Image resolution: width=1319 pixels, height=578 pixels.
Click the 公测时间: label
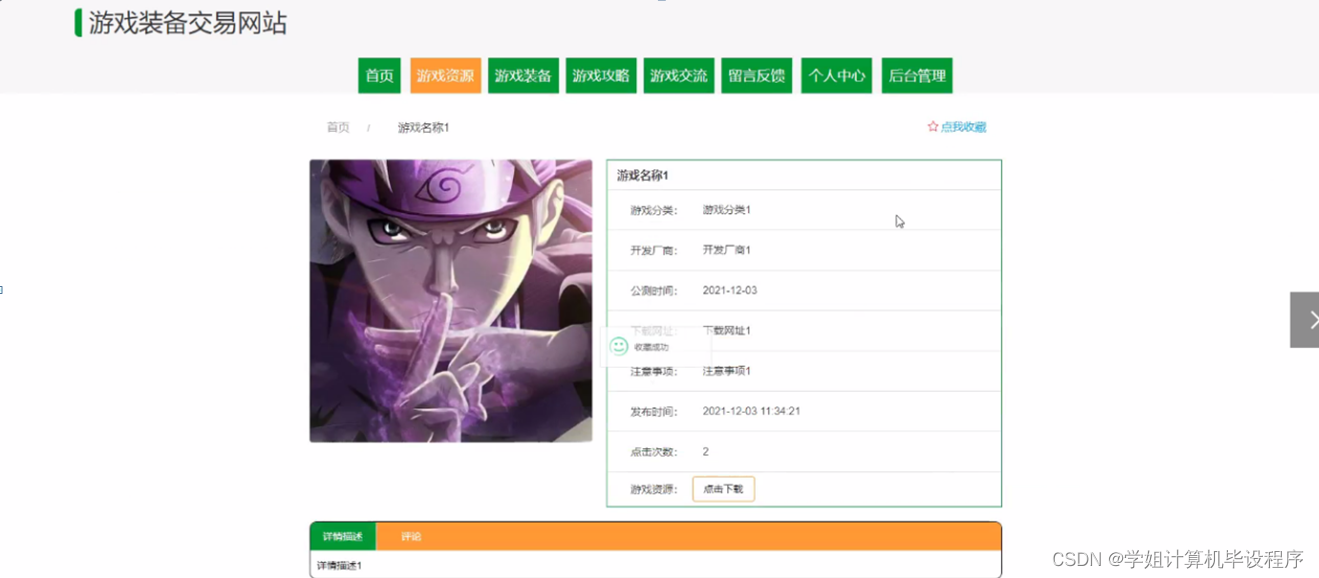point(653,291)
